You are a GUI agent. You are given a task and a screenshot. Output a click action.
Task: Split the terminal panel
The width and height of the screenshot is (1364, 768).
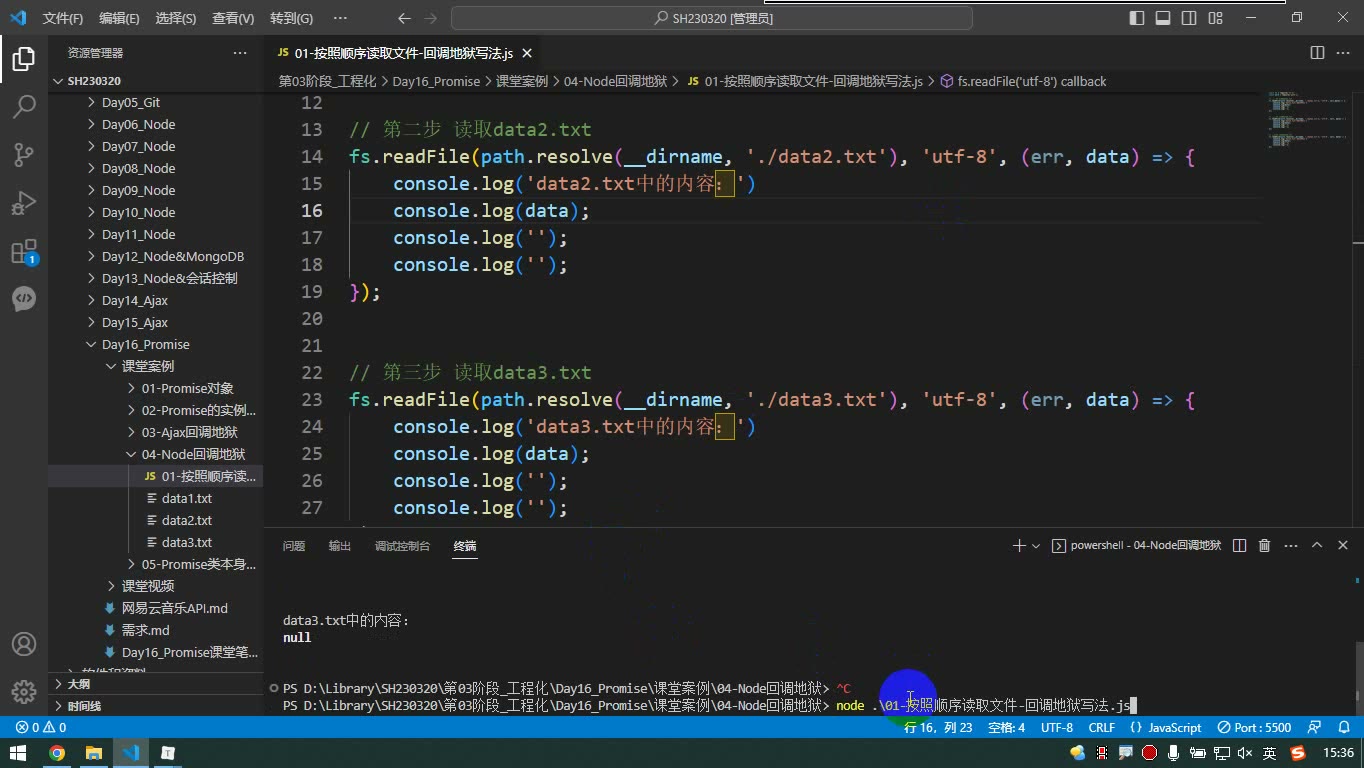pos(1240,546)
